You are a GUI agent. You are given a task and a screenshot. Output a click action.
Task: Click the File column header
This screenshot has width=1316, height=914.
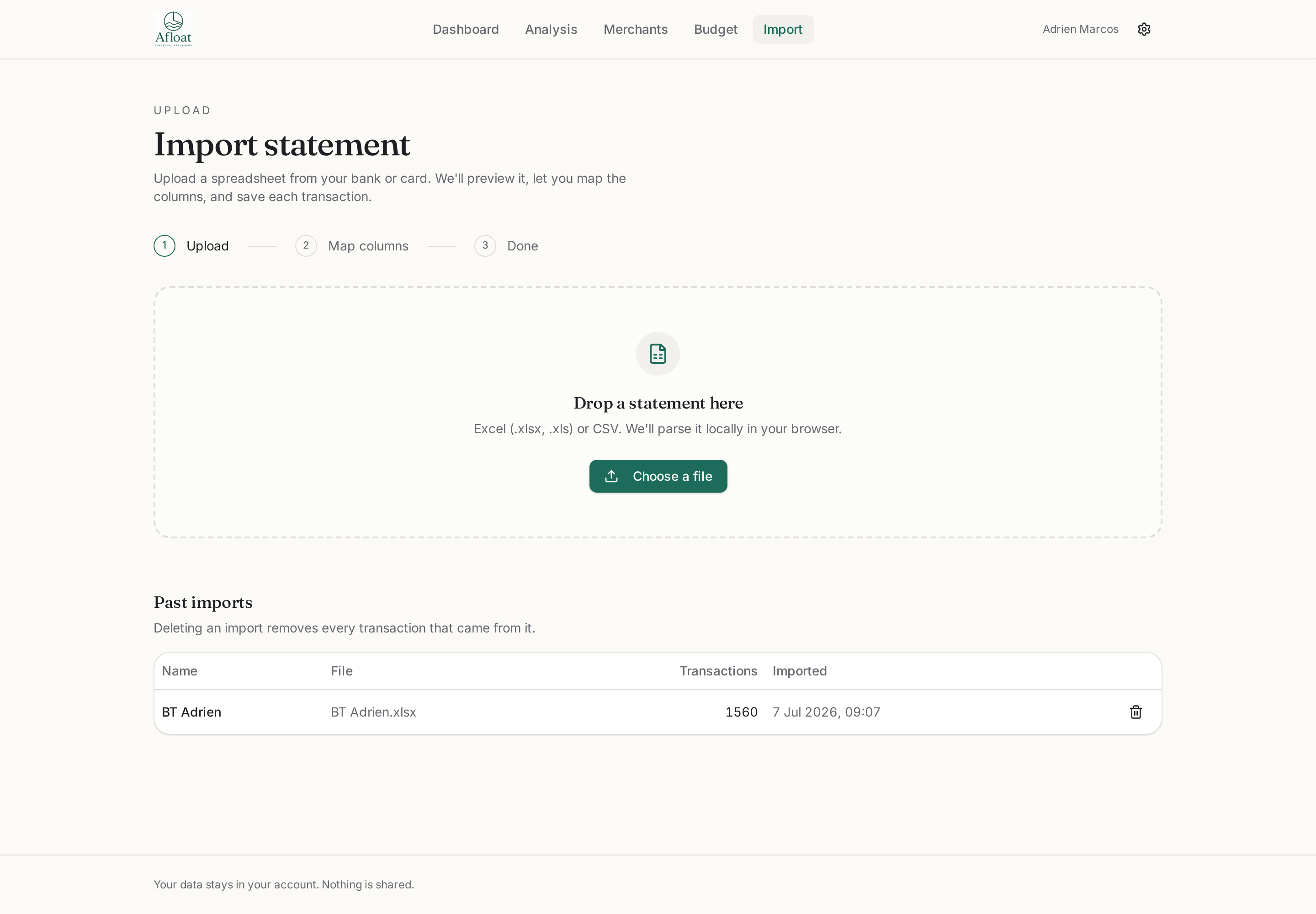pos(341,670)
